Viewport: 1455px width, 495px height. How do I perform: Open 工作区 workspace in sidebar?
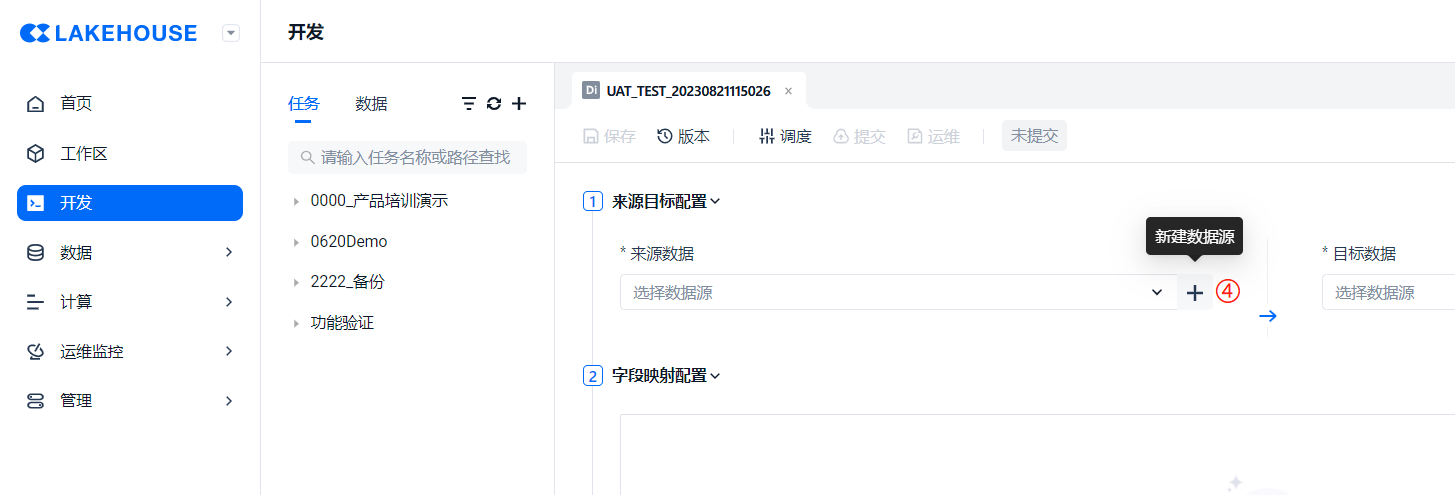[x=83, y=153]
